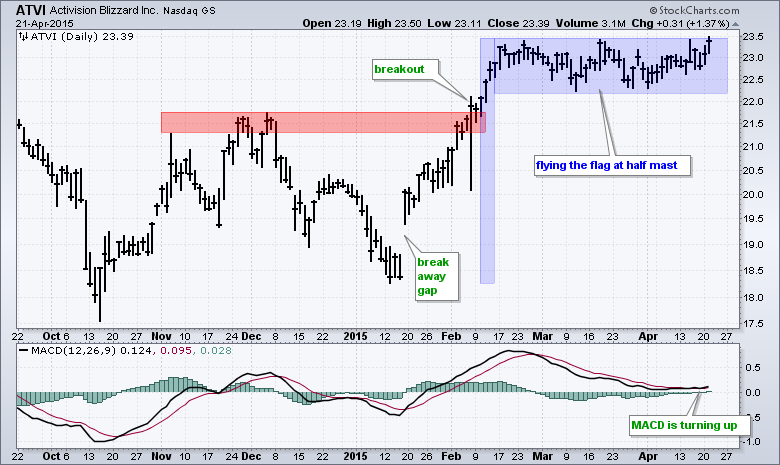Click the MACD(12,26,9) 0.124 legend label

pyautogui.click(x=94, y=351)
